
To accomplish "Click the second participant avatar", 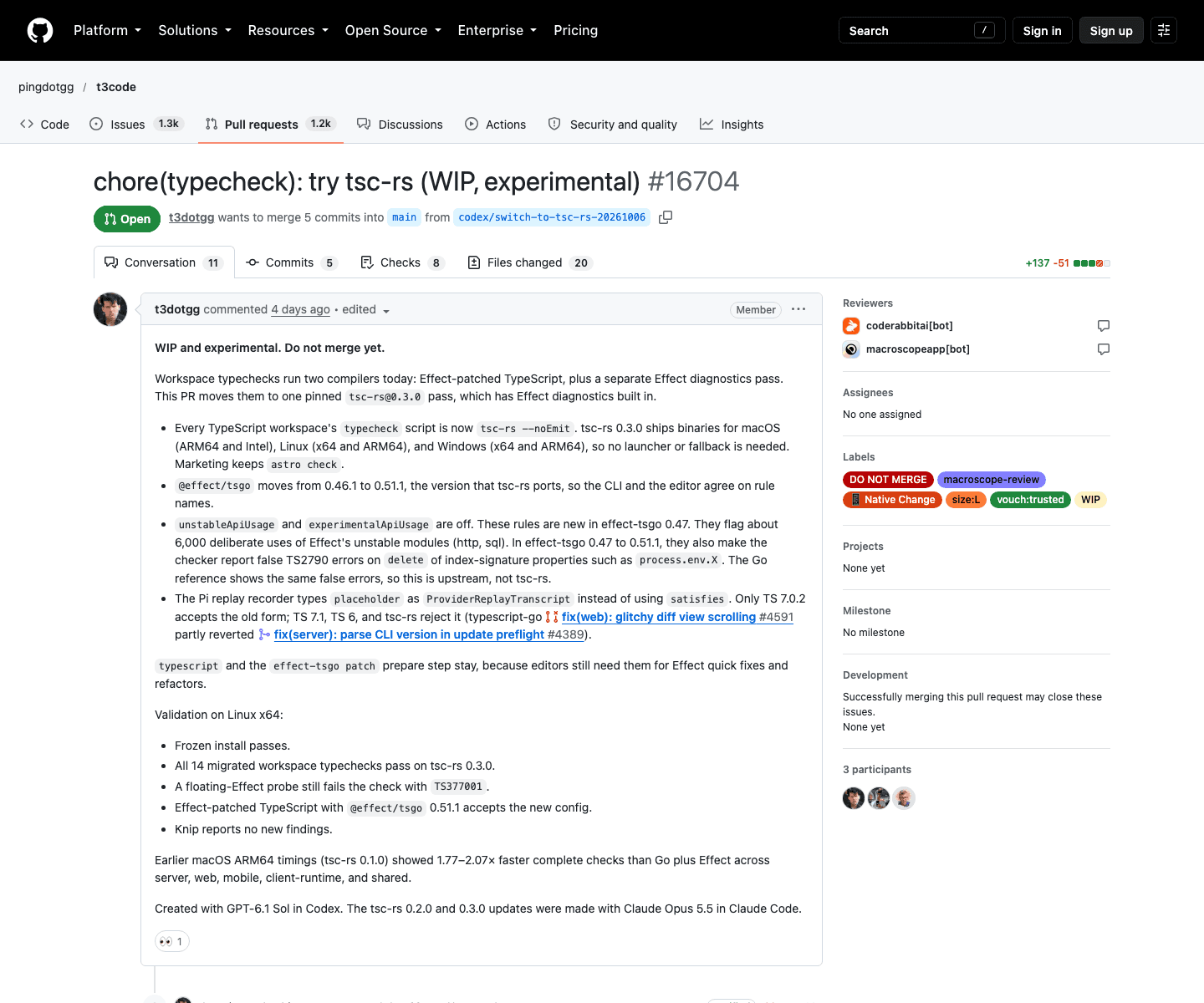I will tap(879, 798).
